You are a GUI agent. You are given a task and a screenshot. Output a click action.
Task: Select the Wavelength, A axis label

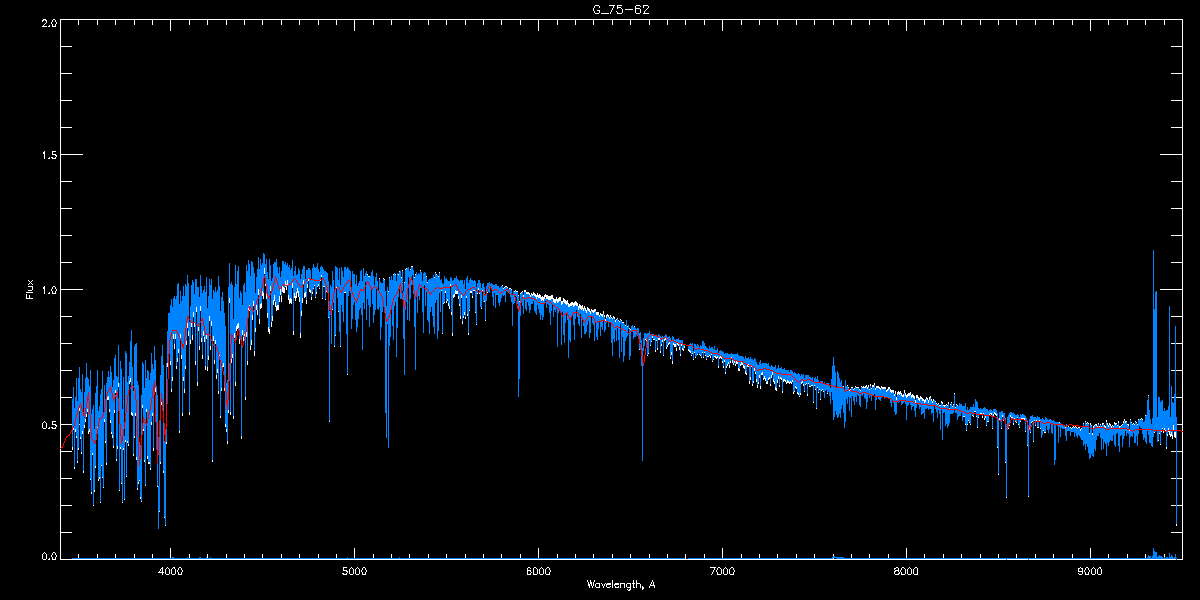(621, 584)
